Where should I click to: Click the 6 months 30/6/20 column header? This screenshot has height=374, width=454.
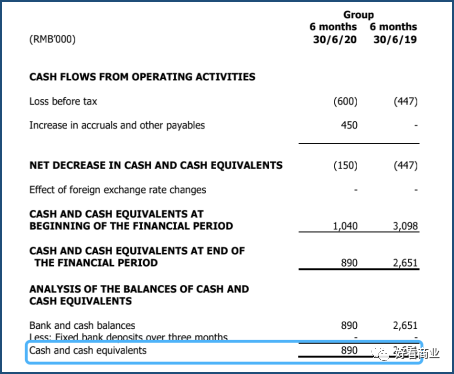pyautogui.click(x=333, y=33)
